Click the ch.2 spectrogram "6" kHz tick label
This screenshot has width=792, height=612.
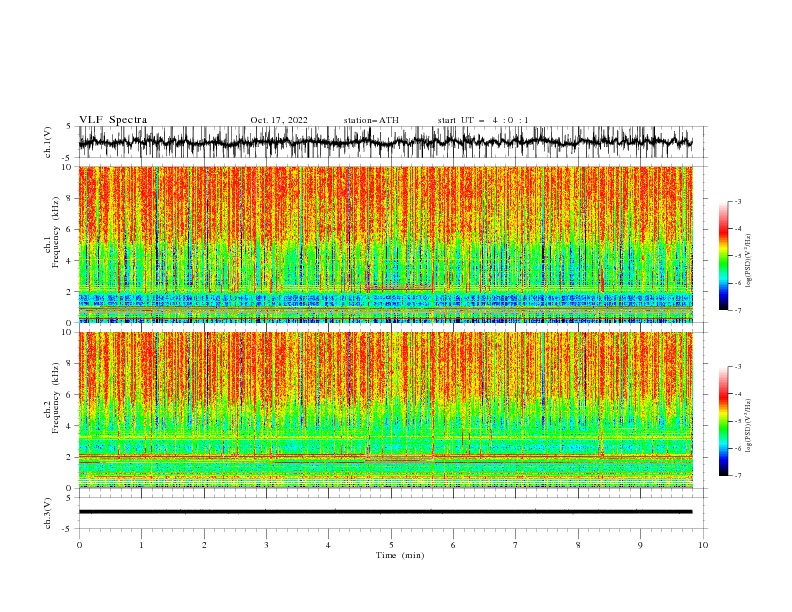[x=70, y=395]
